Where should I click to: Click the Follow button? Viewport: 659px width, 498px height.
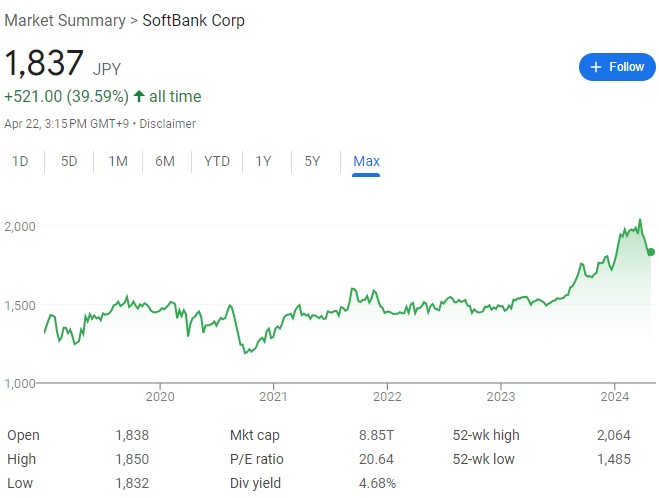617,67
